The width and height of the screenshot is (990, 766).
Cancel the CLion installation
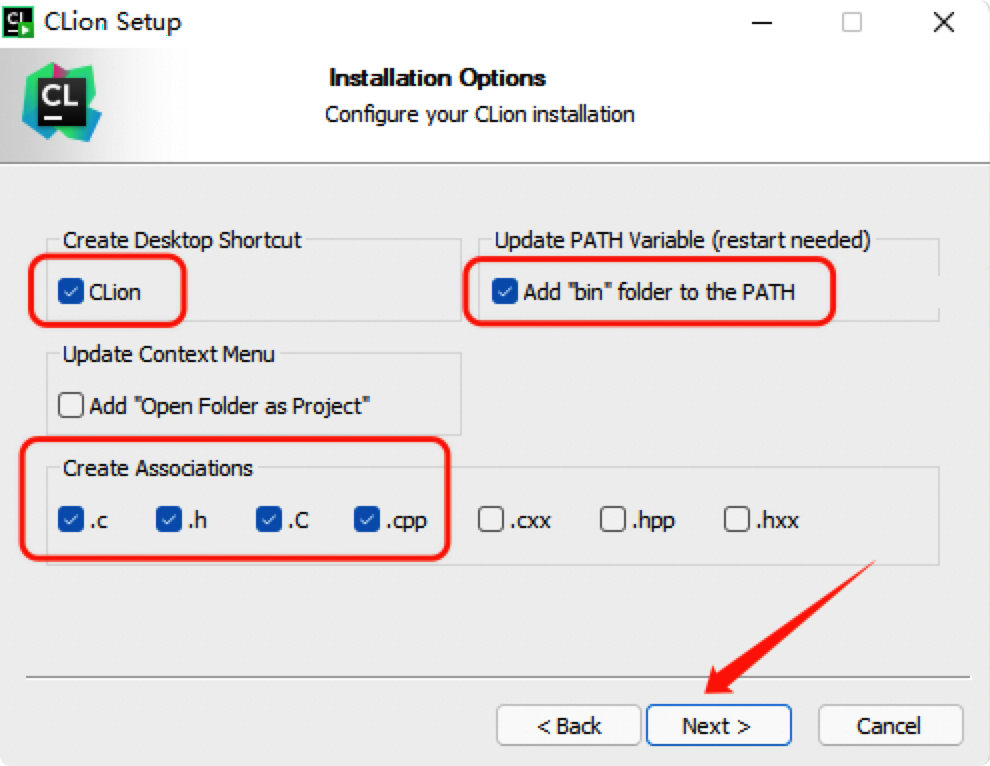[889, 725]
